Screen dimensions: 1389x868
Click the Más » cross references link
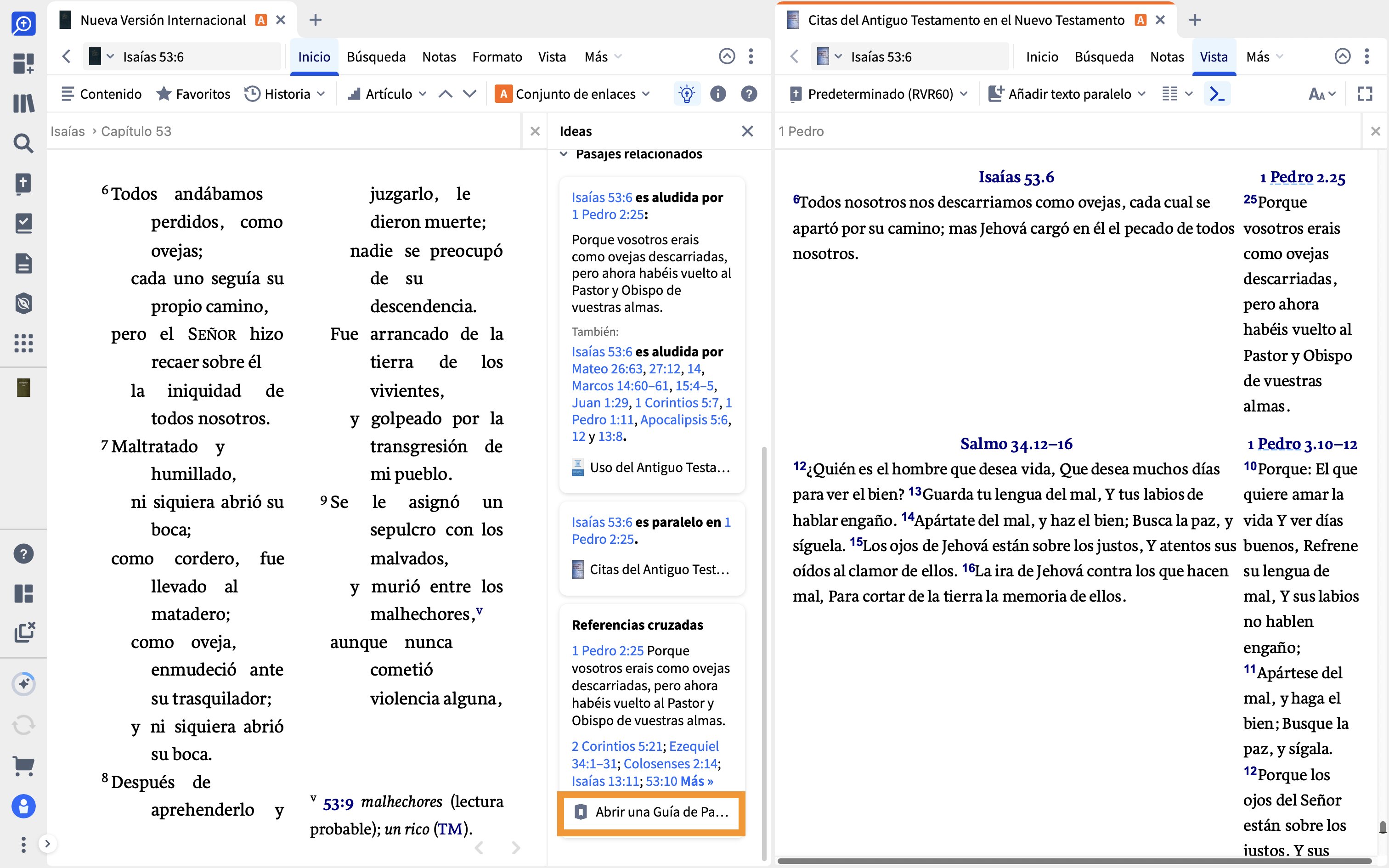pyautogui.click(x=696, y=781)
